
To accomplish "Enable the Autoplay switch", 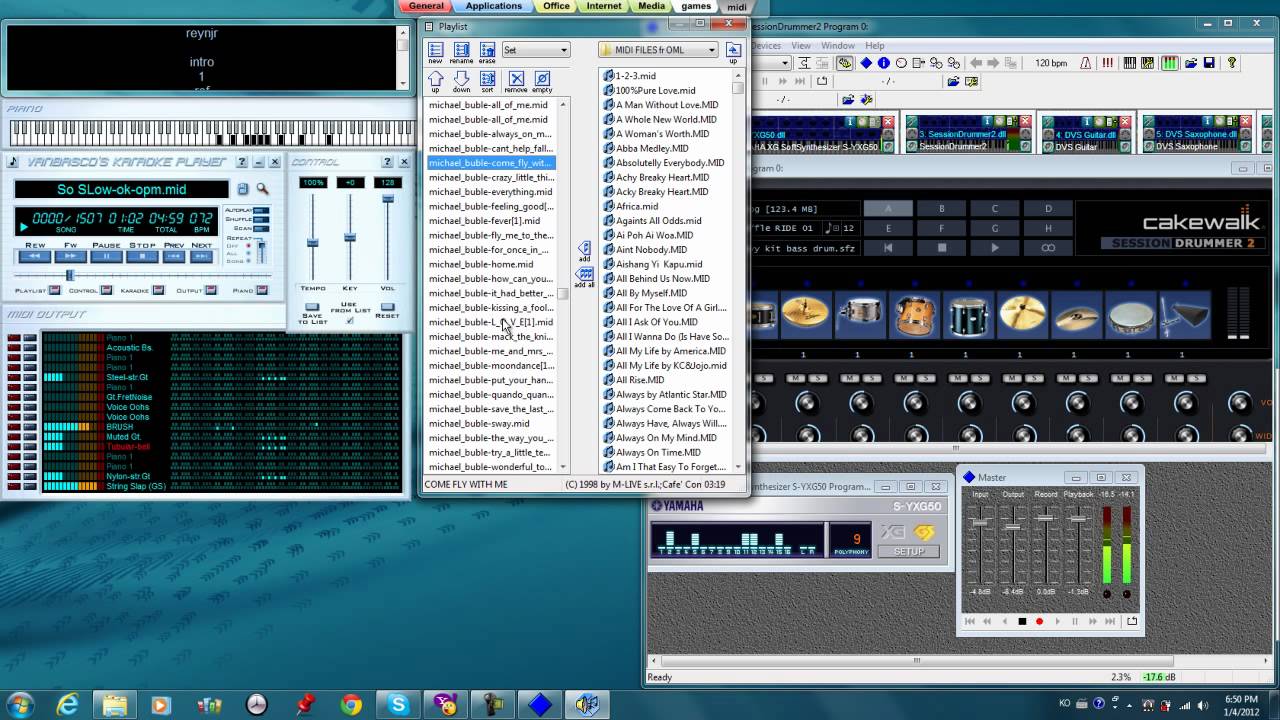I will pyautogui.click(x=261, y=211).
